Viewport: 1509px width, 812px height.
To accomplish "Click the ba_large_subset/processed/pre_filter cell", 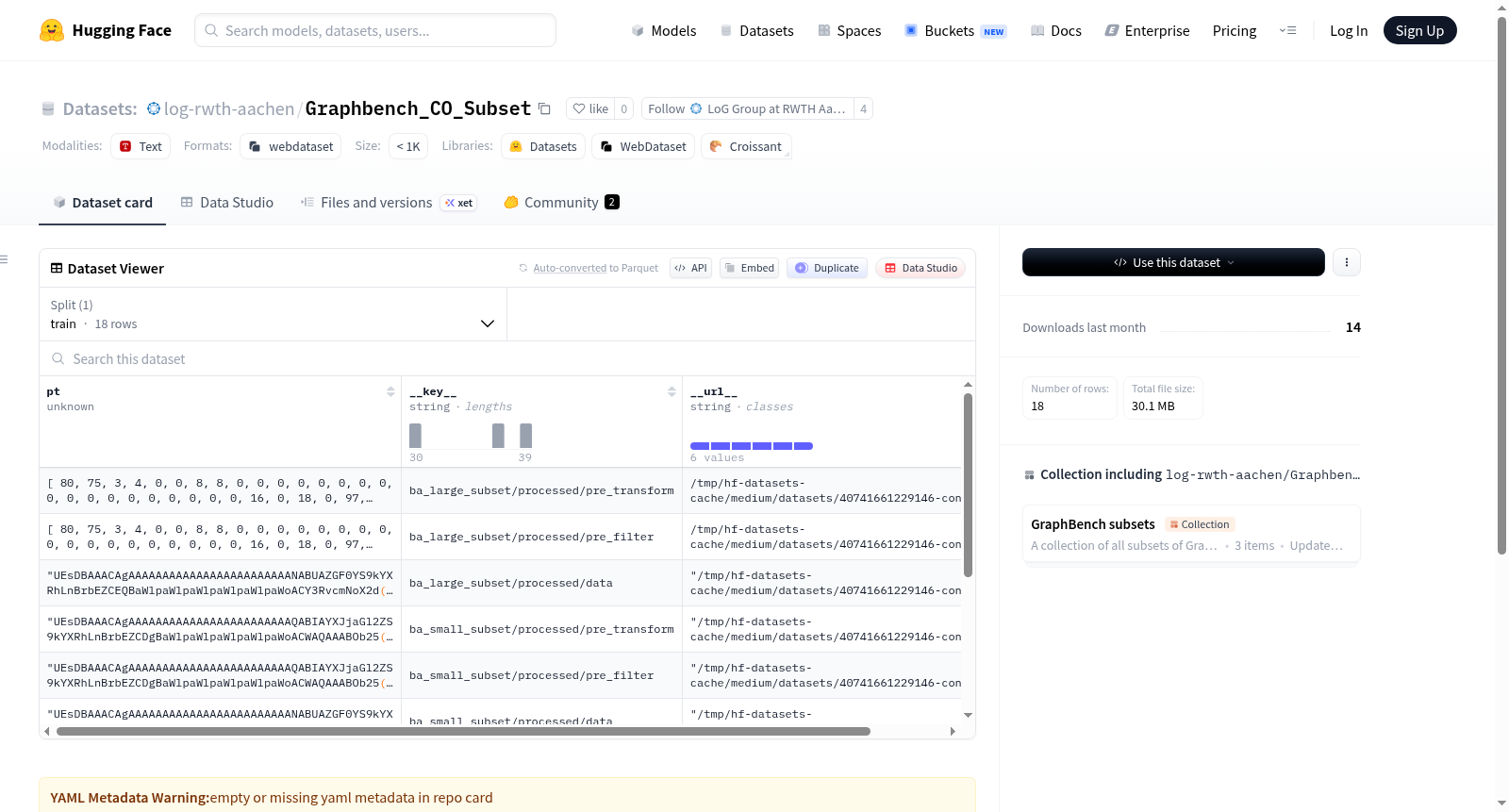I will point(541,537).
